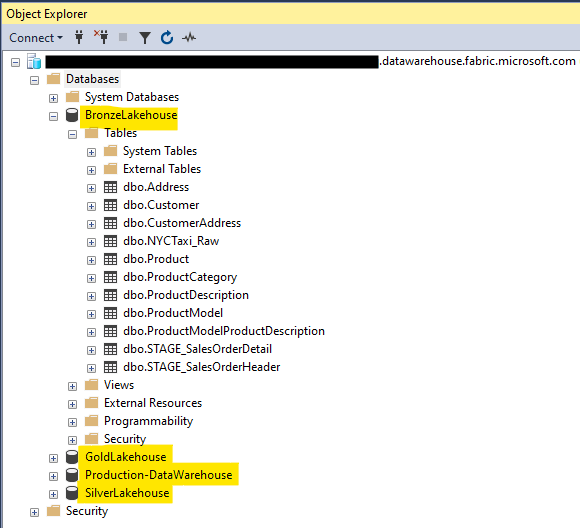580x528 pixels.
Task: Select the Databases folder icon
Action: click(53, 79)
